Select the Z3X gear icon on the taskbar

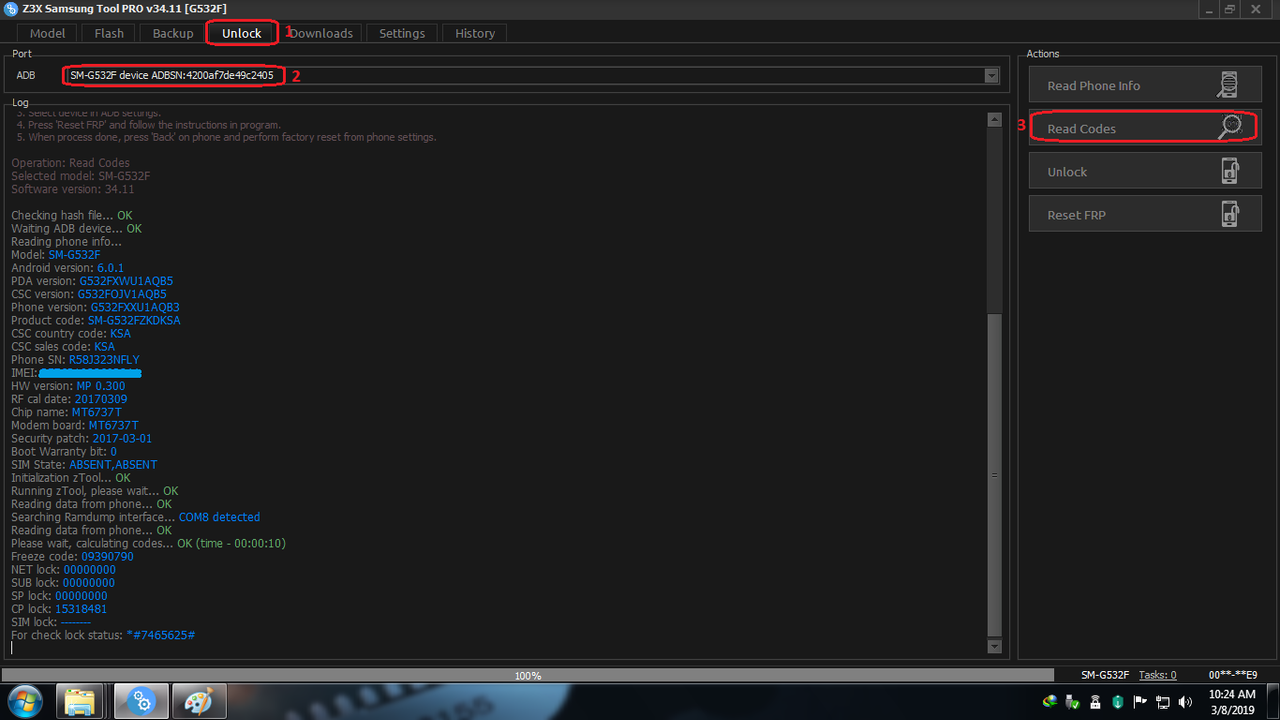[141, 701]
